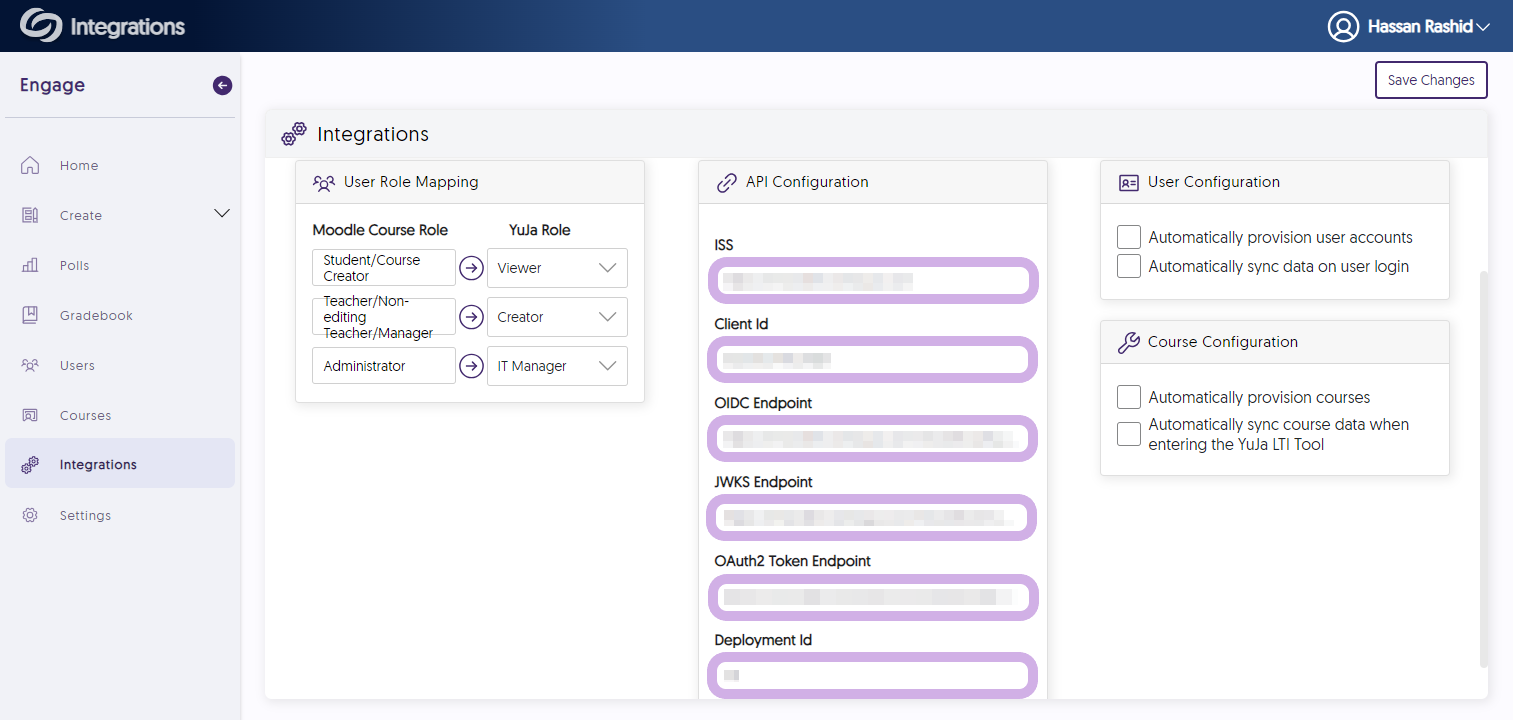Click the Polls bar chart icon
The height and width of the screenshot is (720, 1513).
pos(30,265)
